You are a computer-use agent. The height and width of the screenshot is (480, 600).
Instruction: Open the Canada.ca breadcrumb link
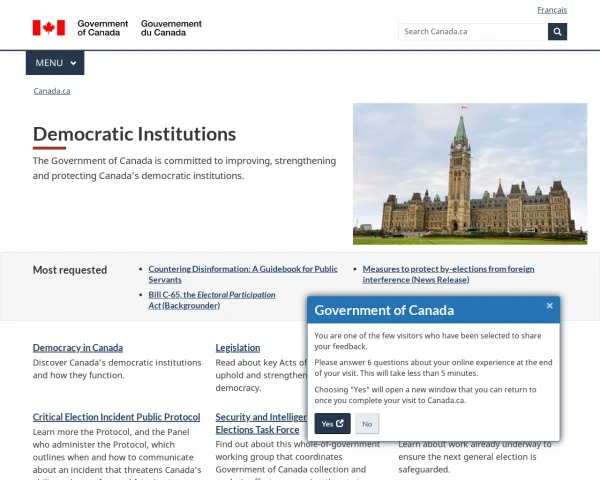coord(52,91)
